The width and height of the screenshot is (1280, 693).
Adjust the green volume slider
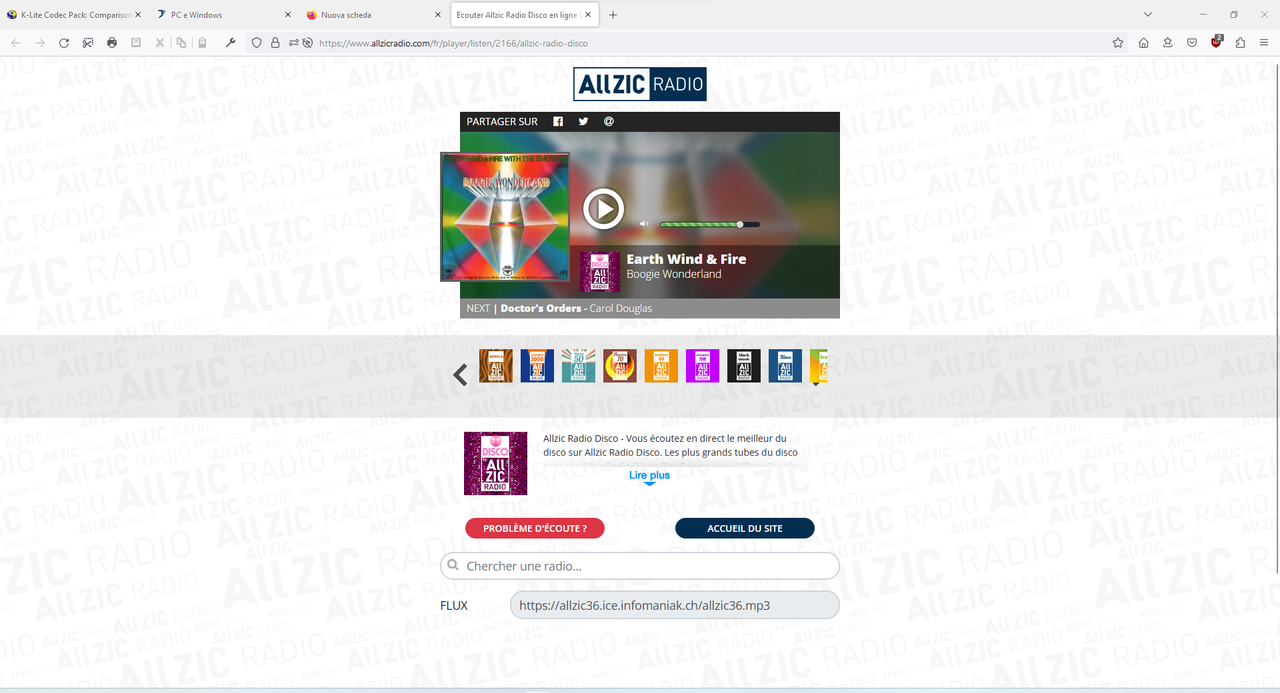709,224
